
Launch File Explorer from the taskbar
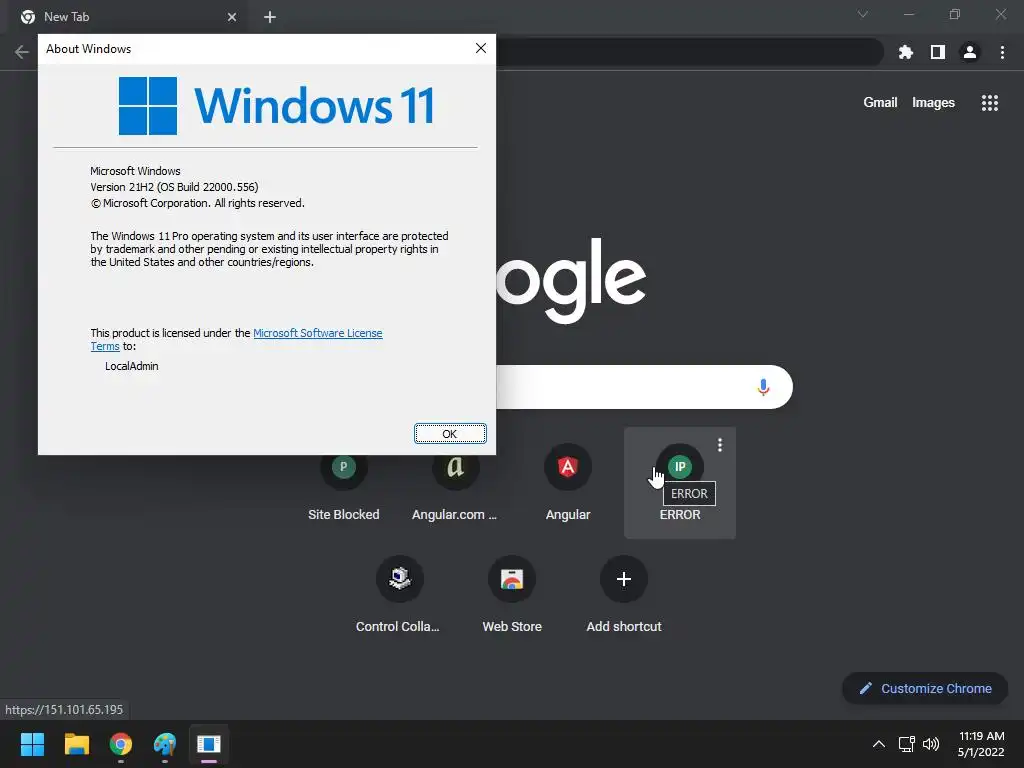click(76, 744)
